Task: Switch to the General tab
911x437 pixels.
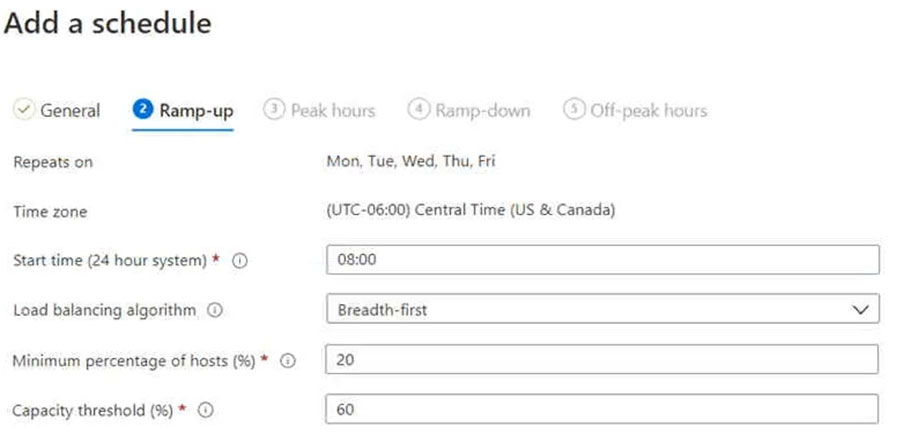Action: pos(70,110)
